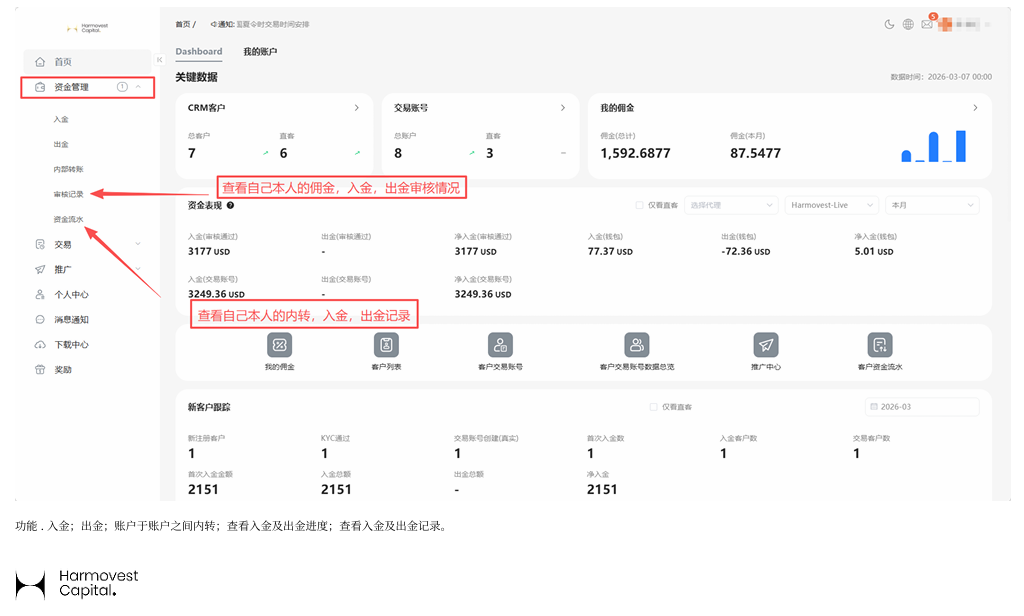Click the 资金管理 wallet icon
Viewport: 1024px width, 616px height.
[40, 87]
